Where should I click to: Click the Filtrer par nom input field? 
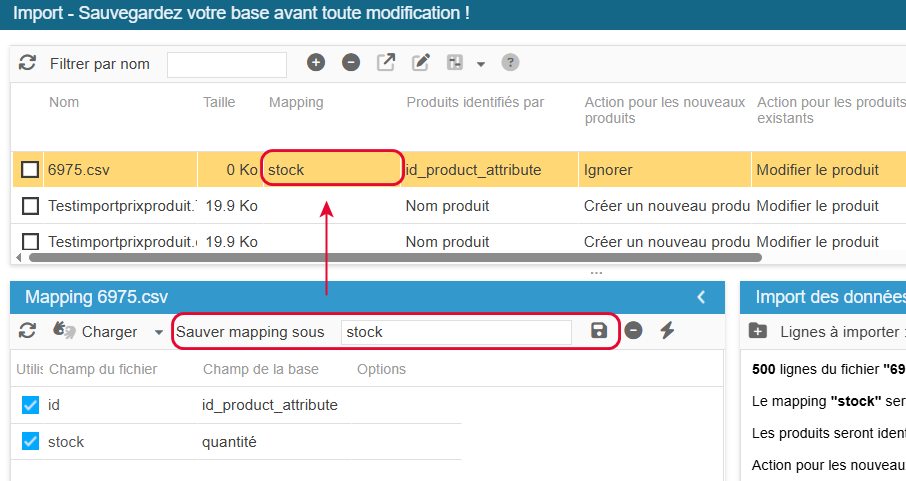(226, 65)
